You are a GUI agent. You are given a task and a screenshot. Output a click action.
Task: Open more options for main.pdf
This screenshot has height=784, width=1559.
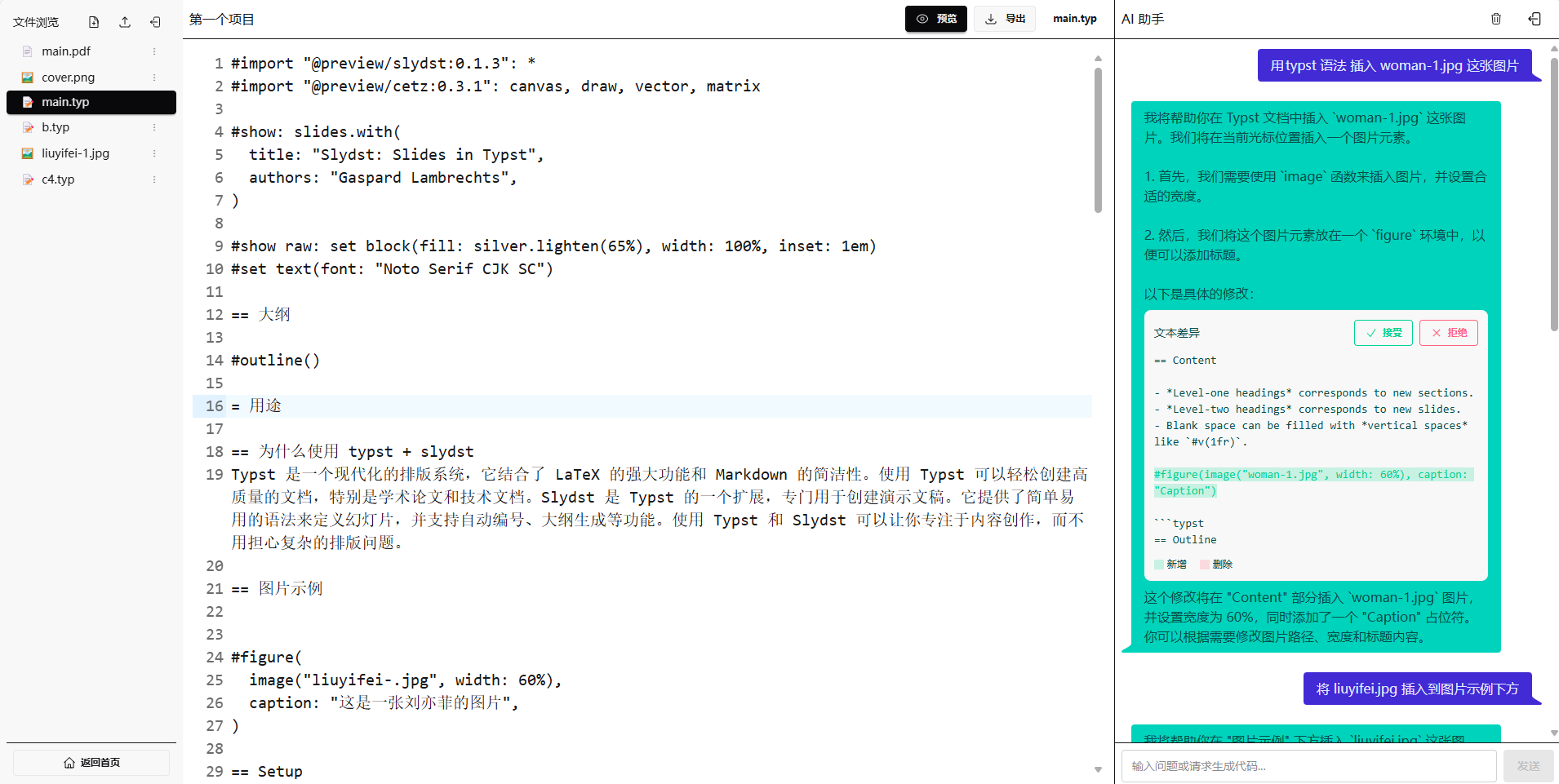pos(154,51)
